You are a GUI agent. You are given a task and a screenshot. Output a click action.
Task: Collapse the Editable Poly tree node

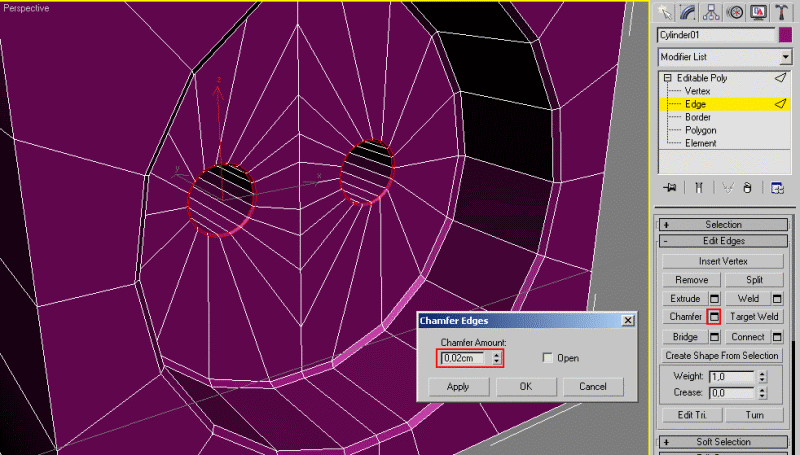pos(667,78)
